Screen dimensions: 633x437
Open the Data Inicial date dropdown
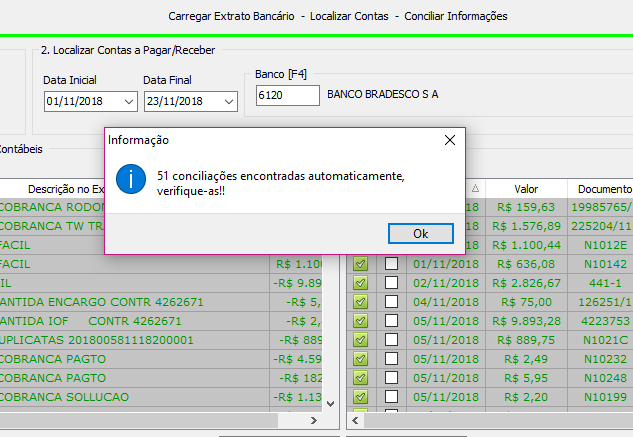tap(129, 102)
